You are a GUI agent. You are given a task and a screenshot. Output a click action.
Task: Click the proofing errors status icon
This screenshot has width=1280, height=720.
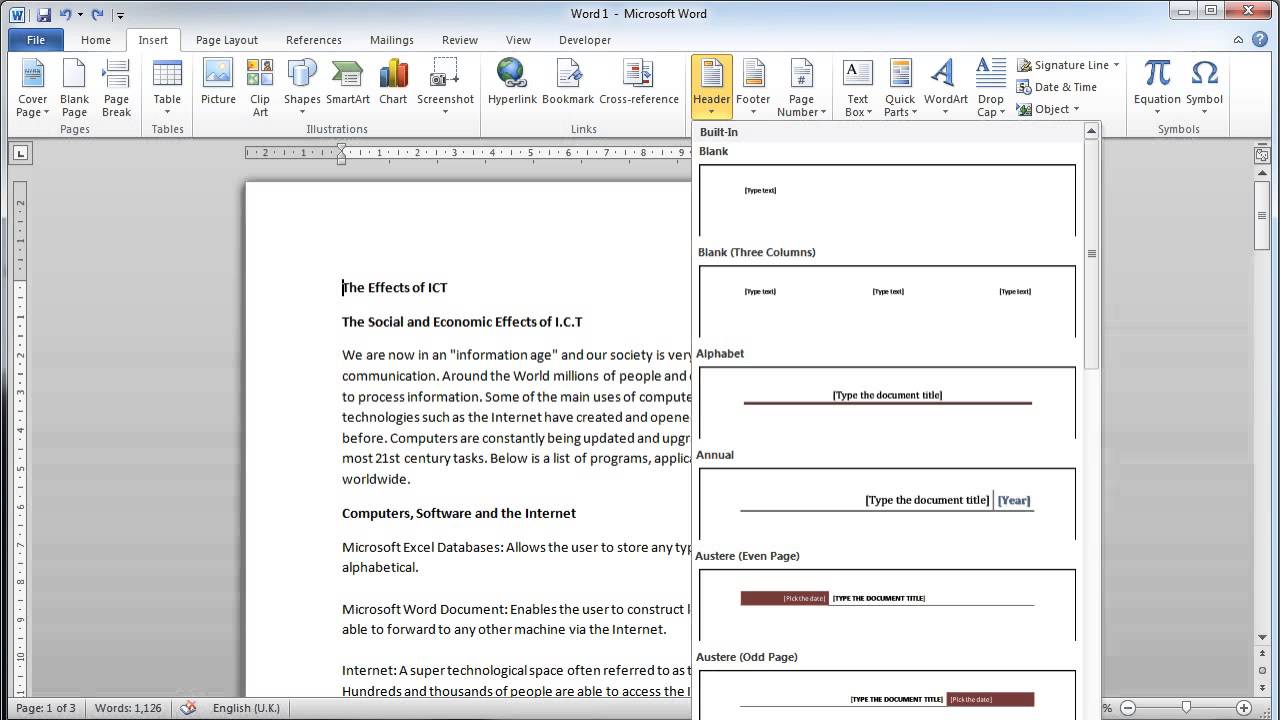[x=187, y=708]
